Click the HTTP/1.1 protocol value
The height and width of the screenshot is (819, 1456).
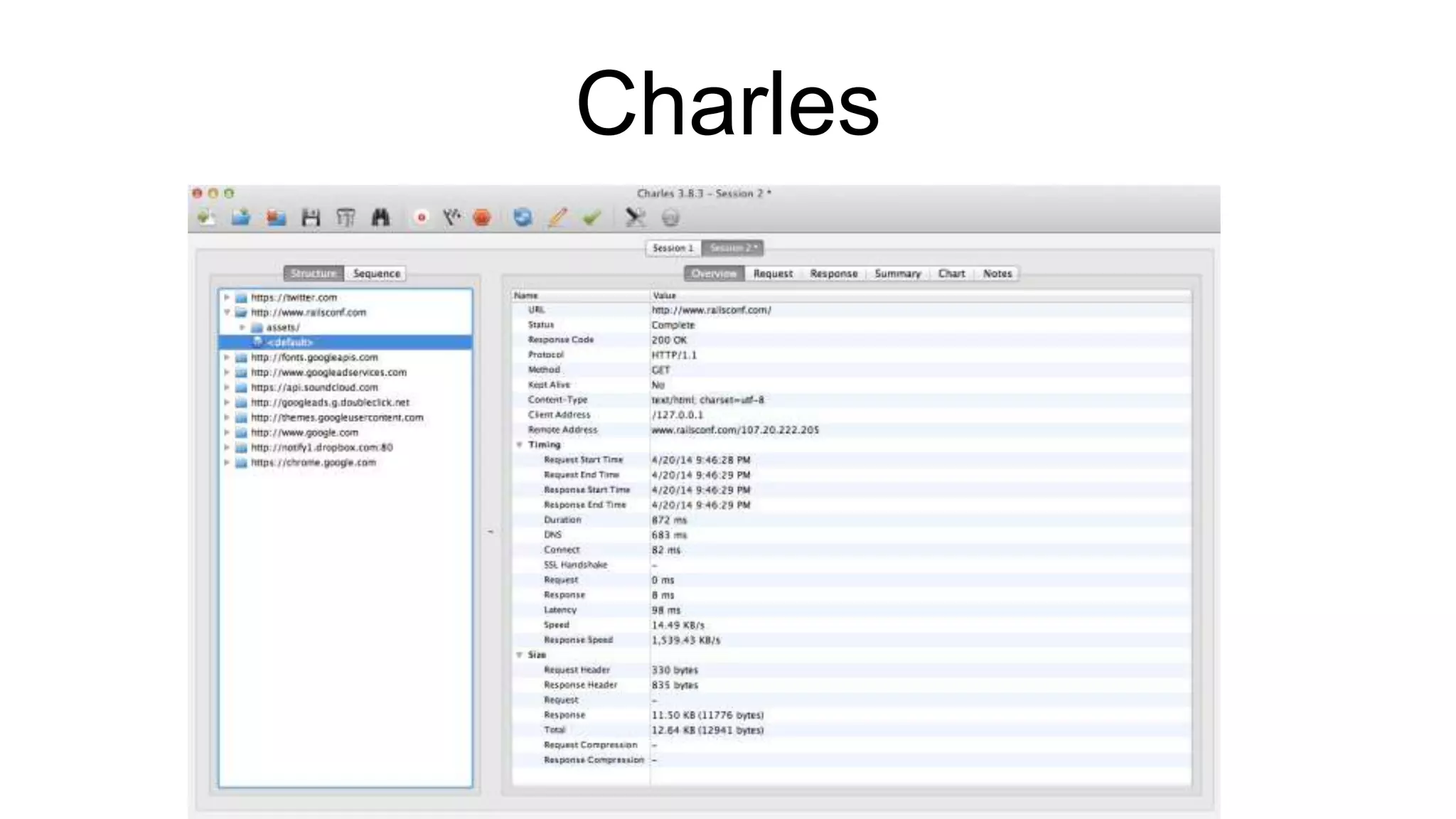click(x=674, y=355)
